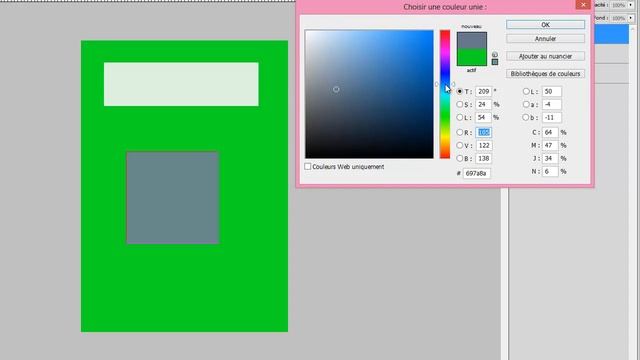The image size is (640, 360).
Task: Click the non-web-safe color cube warning icon
Action: [495, 54]
